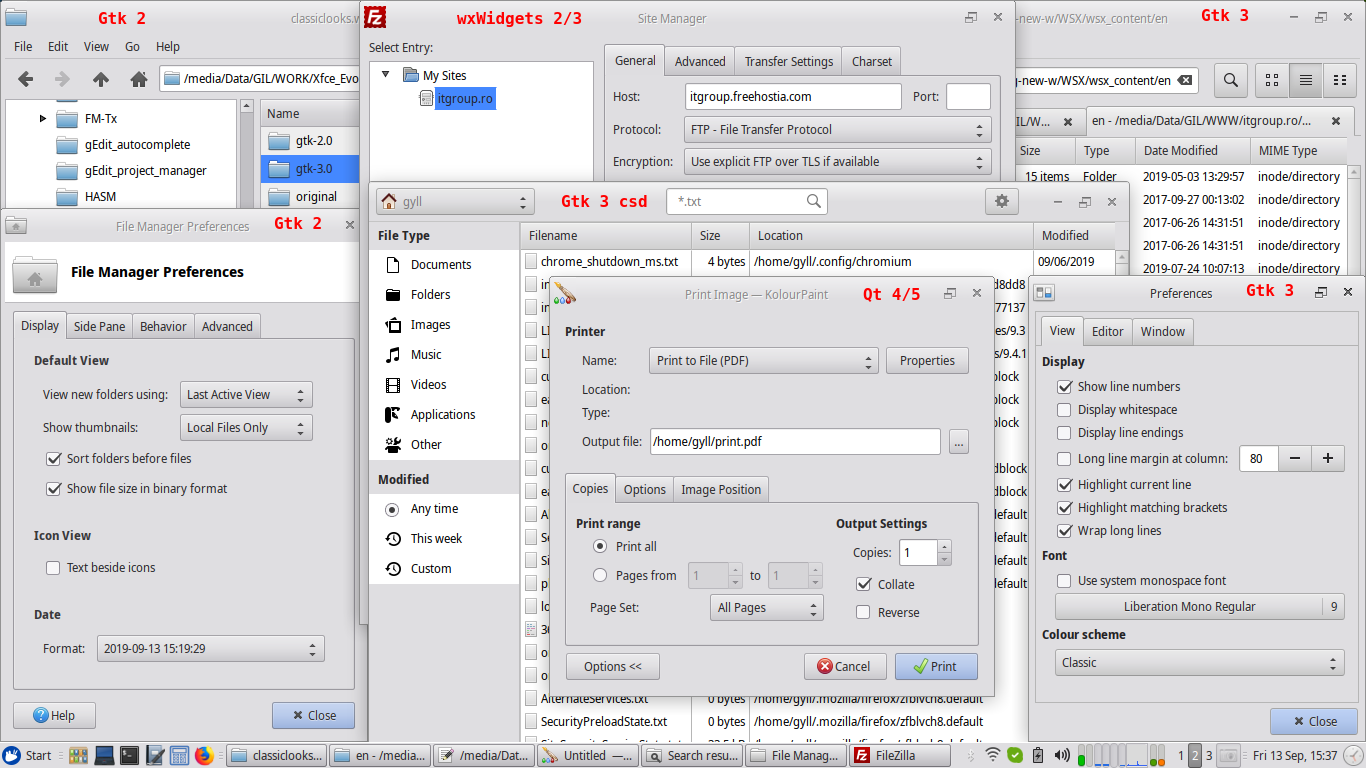Open the Show thumbnails dropdown
The image size is (1366, 768).
(x=246, y=427)
